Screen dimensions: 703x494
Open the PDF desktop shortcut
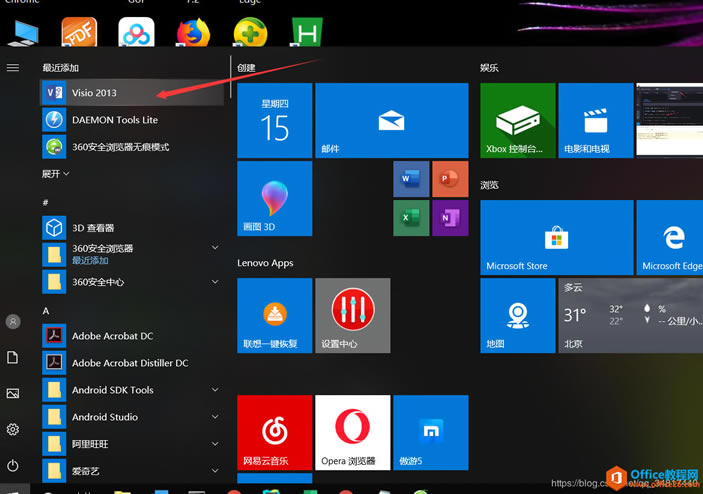pos(79,31)
